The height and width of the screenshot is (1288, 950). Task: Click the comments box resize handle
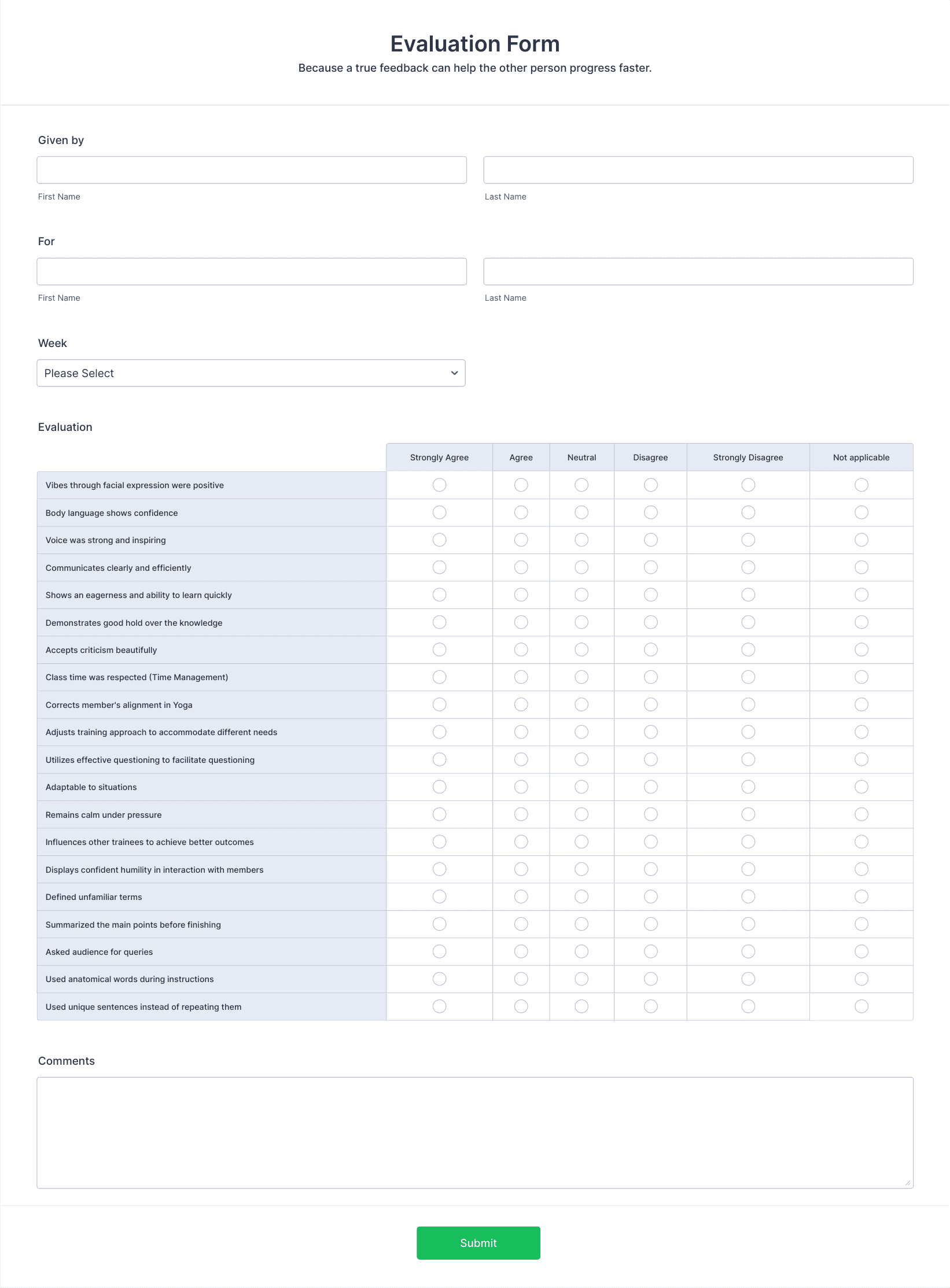(x=908, y=1183)
